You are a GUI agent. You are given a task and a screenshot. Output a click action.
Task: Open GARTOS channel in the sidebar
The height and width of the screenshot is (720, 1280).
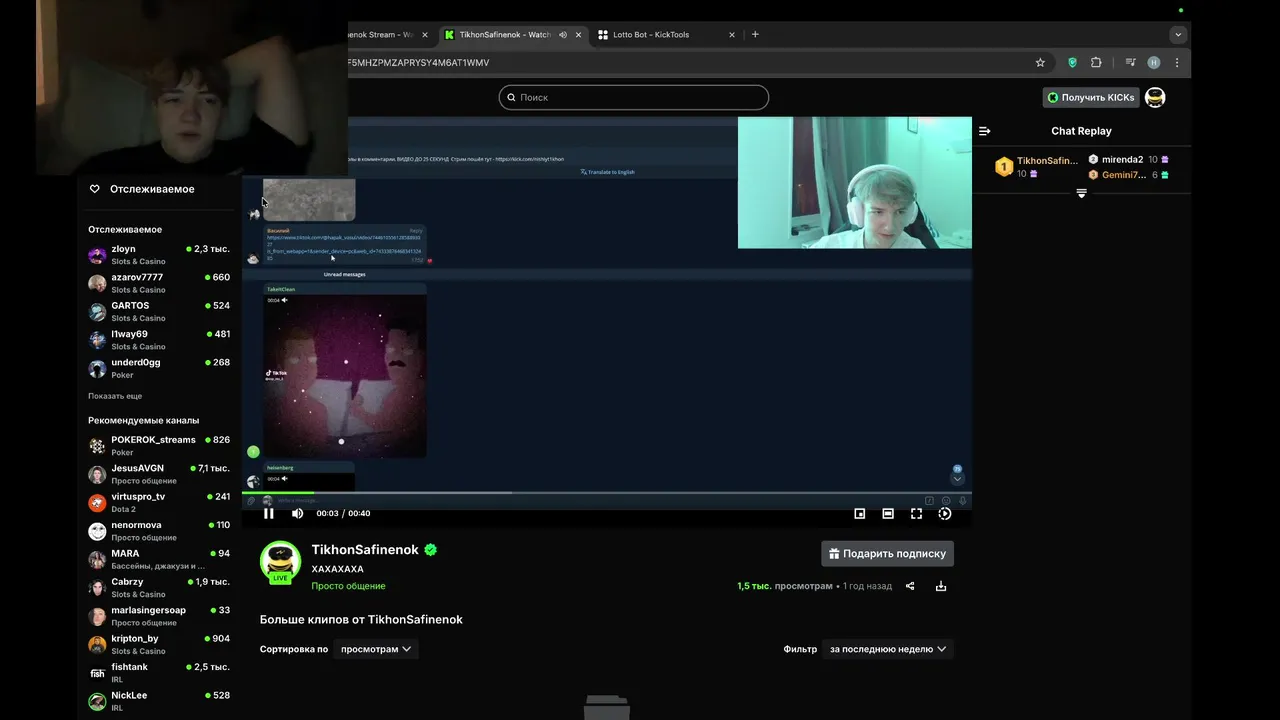click(x=159, y=311)
